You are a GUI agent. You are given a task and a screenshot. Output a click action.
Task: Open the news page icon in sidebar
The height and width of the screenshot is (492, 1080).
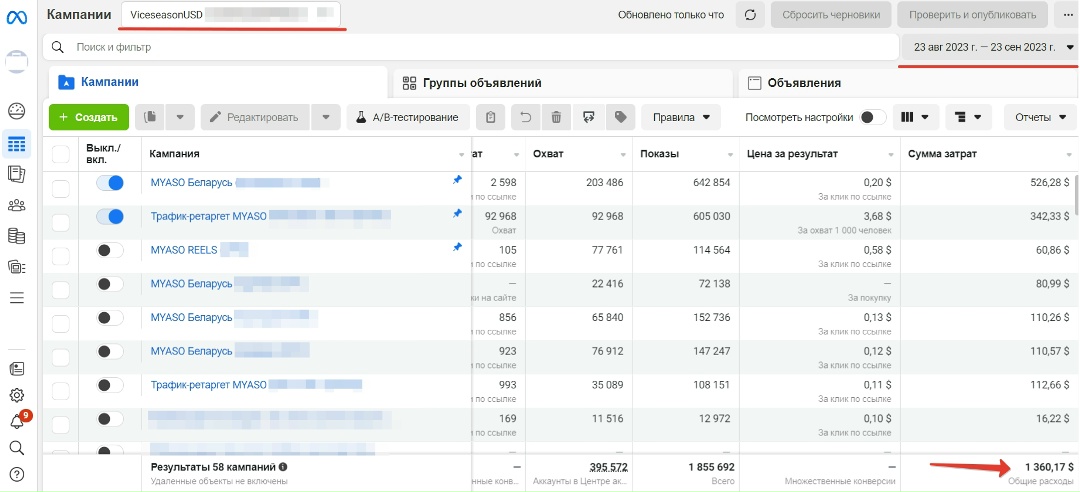tap(17, 369)
